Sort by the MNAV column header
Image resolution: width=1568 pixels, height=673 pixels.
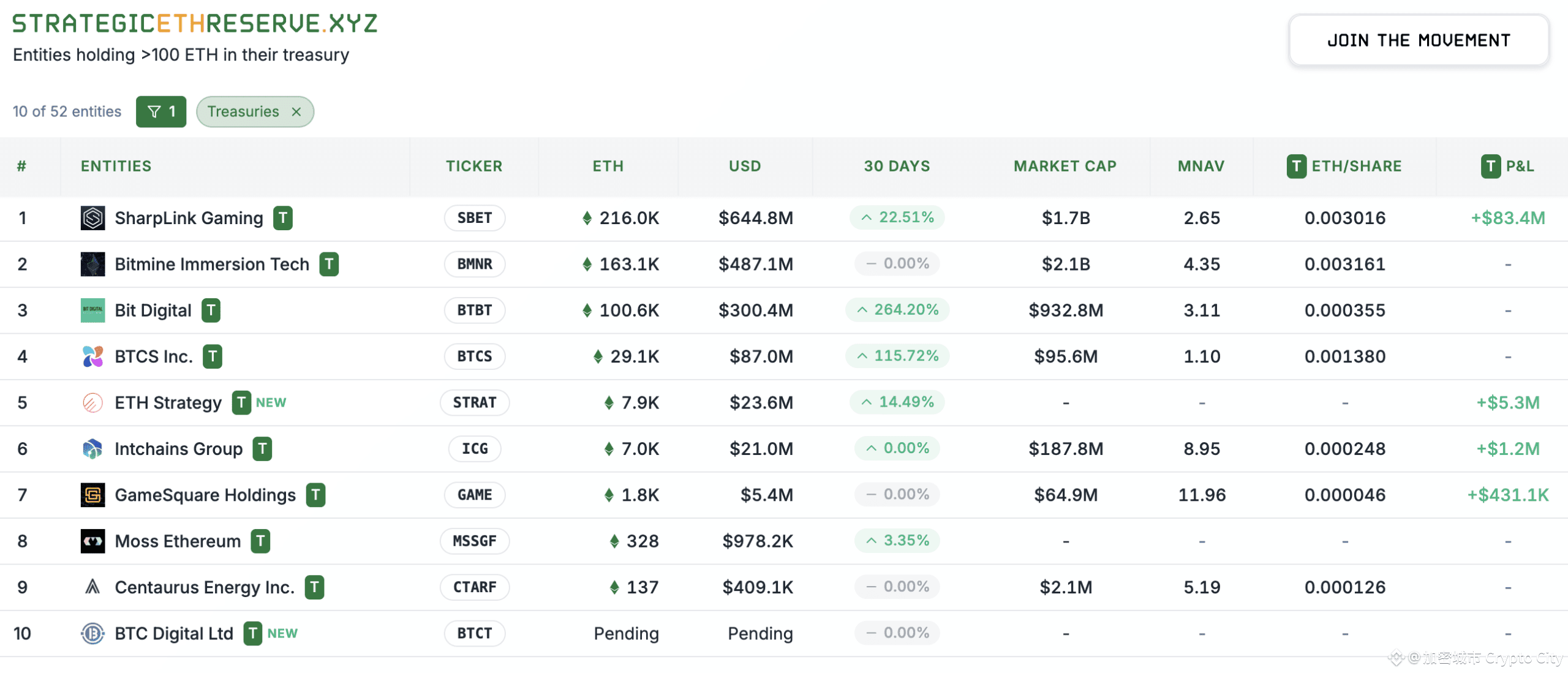[1200, 166]
